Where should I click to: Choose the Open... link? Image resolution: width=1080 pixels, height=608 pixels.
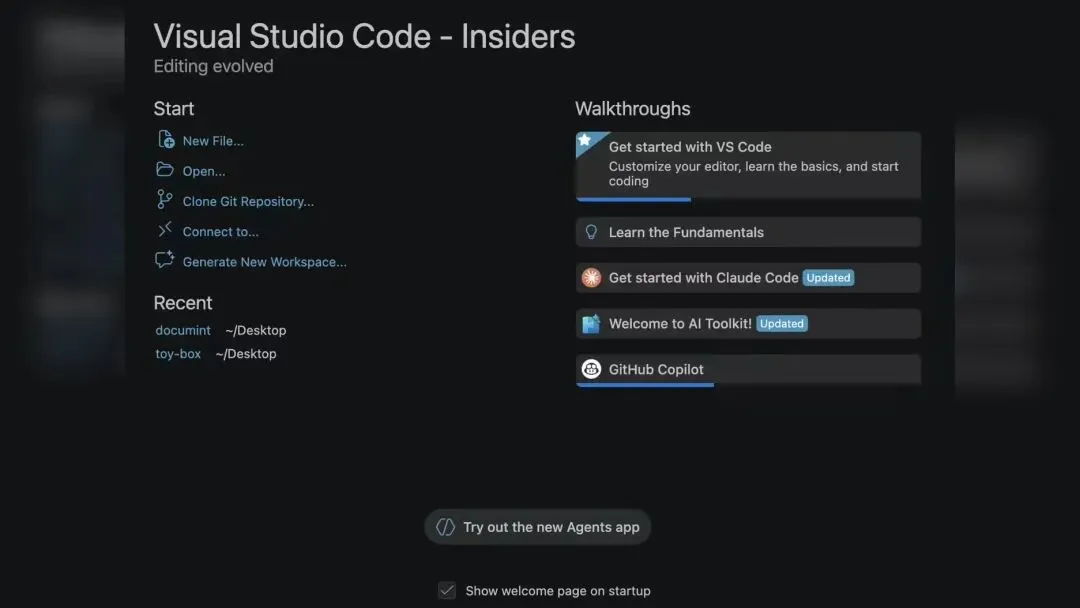click(x=204, y=171)
